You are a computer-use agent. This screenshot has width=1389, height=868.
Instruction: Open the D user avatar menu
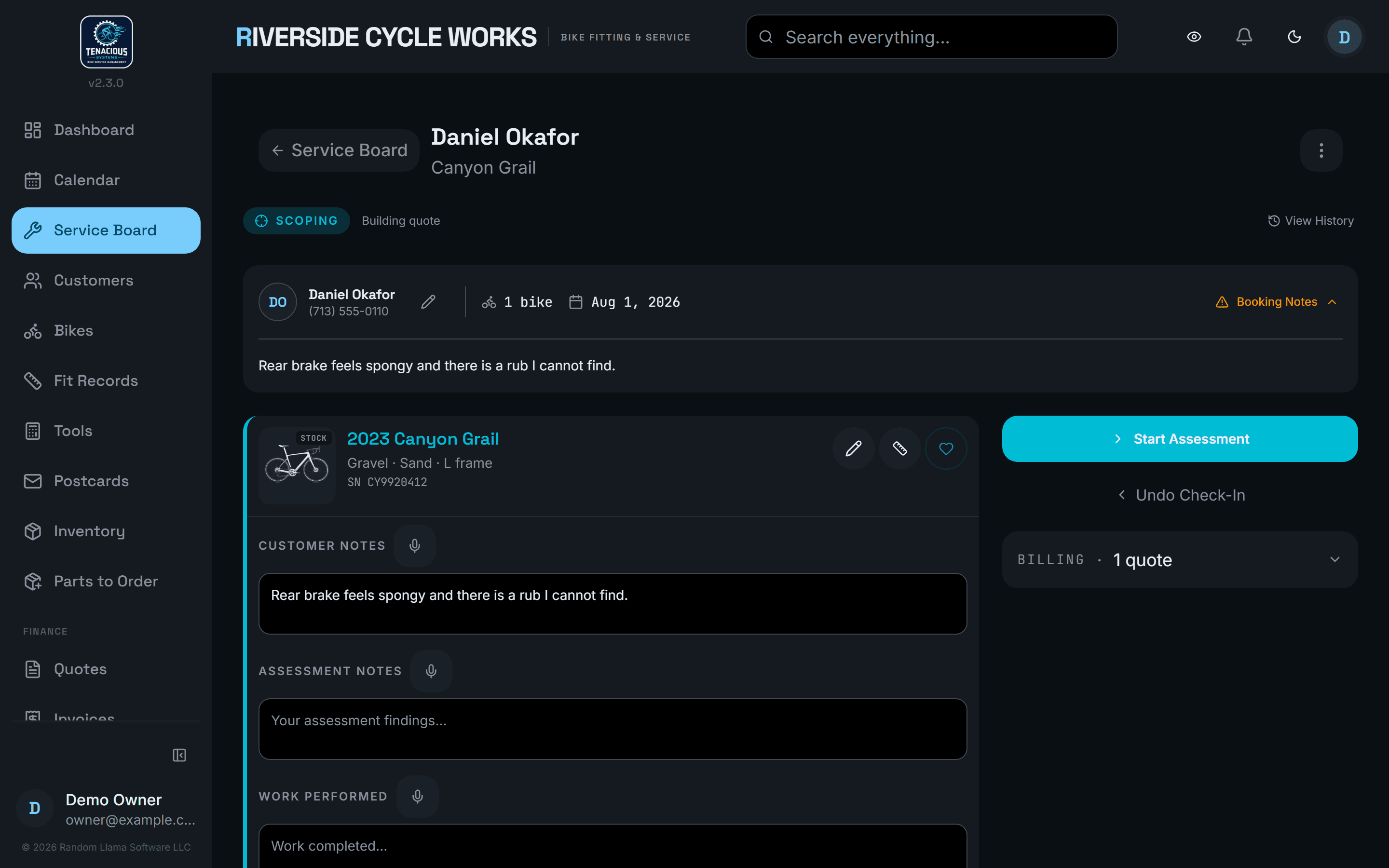1344,37
